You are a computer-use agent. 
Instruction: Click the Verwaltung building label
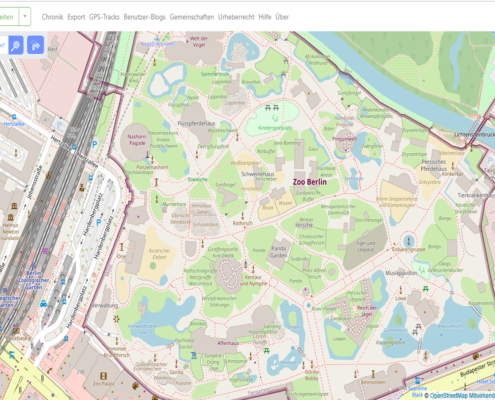[x=105, y=305]
